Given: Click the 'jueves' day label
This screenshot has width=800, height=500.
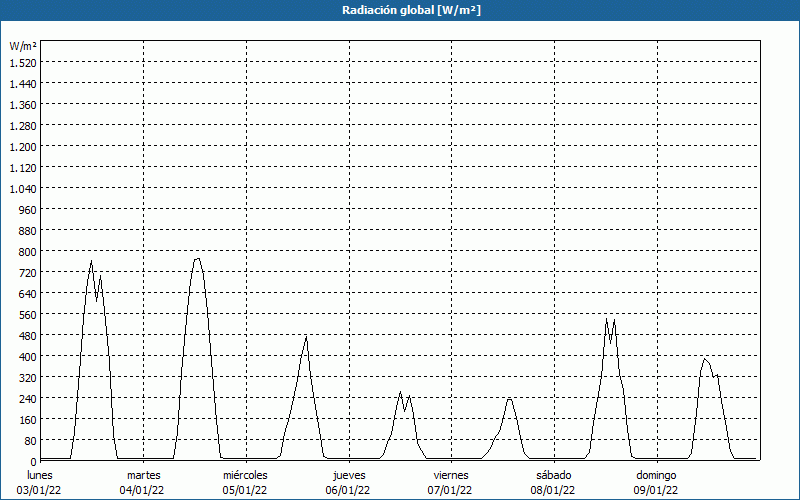Looking at the screenshot, I should tap(349, 475).
